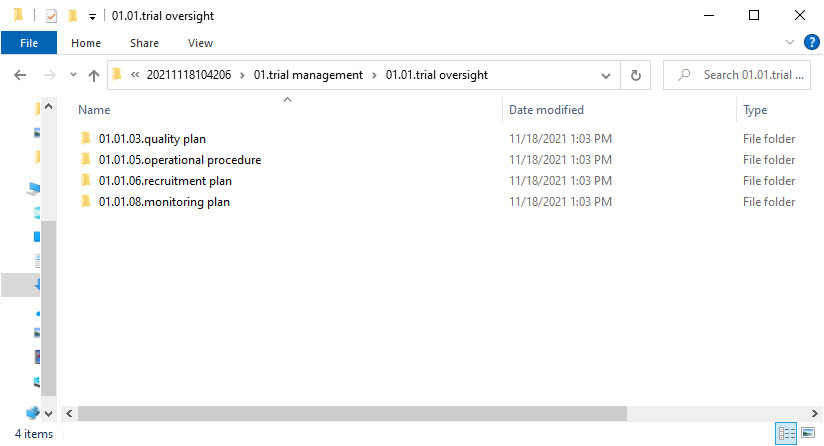The width and height of the screenshot is (824, 446).
Task: Click the Back navigation arrow
Action: pyautogui.click(x=19, y=75)
